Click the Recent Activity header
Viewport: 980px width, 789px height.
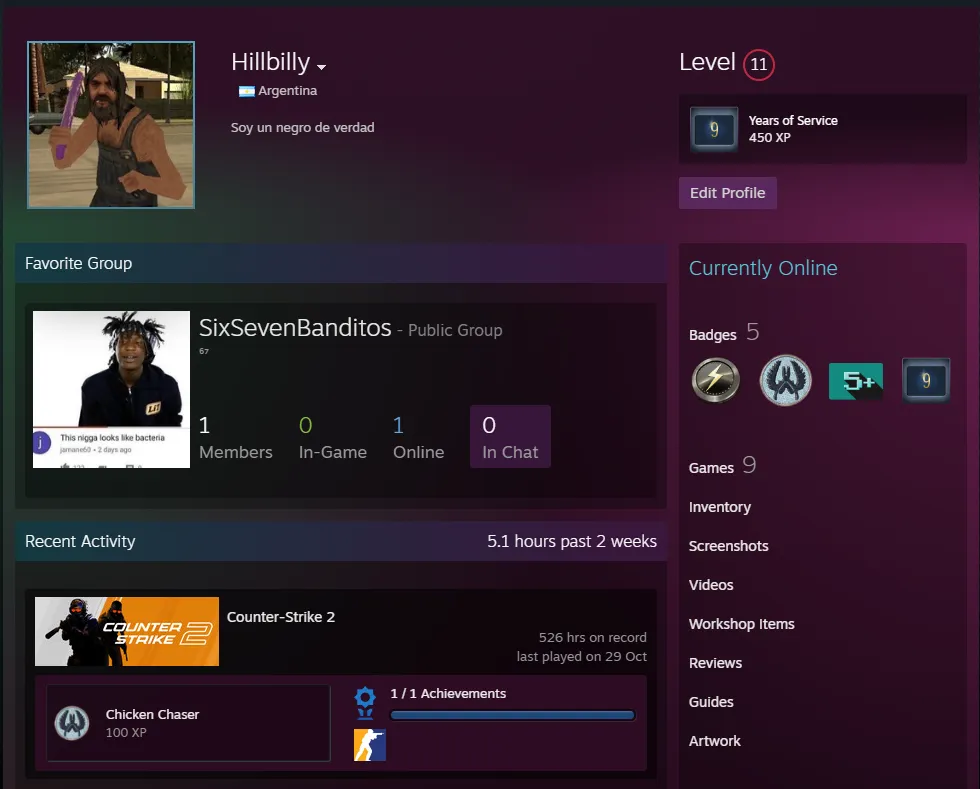[80, 541]
